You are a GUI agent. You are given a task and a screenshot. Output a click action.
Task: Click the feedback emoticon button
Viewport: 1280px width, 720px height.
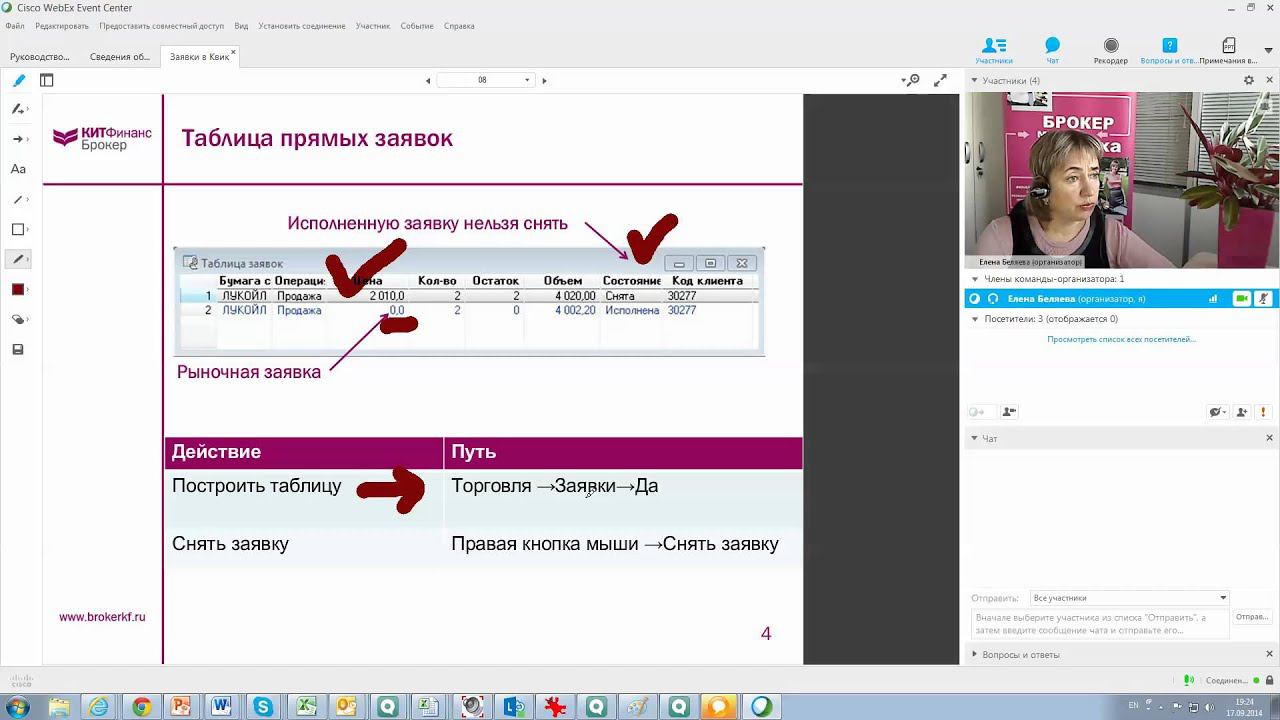1217,412
